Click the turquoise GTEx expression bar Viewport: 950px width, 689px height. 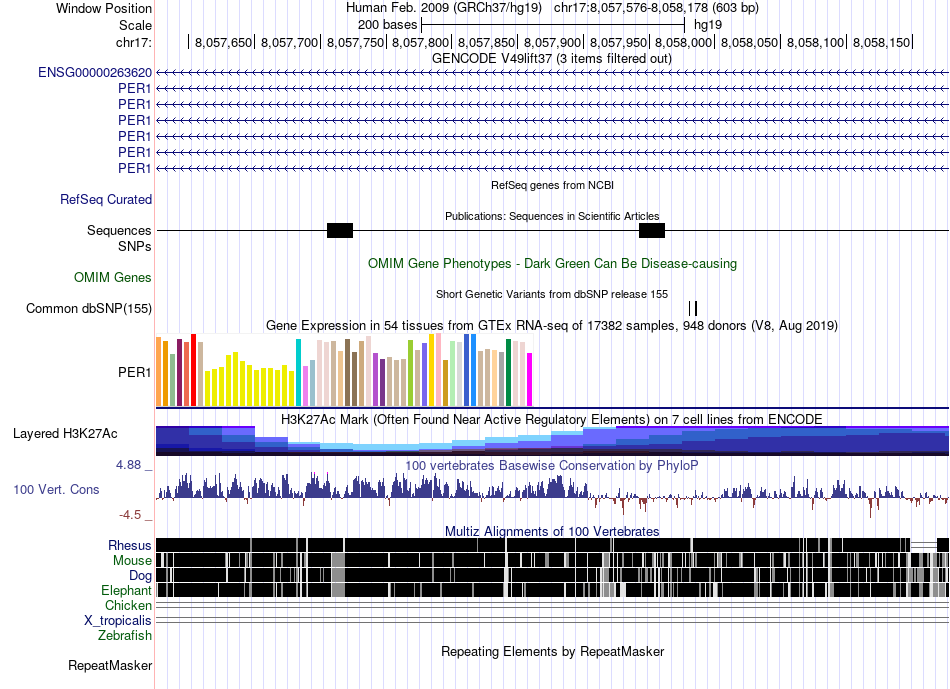coord(298,372)
